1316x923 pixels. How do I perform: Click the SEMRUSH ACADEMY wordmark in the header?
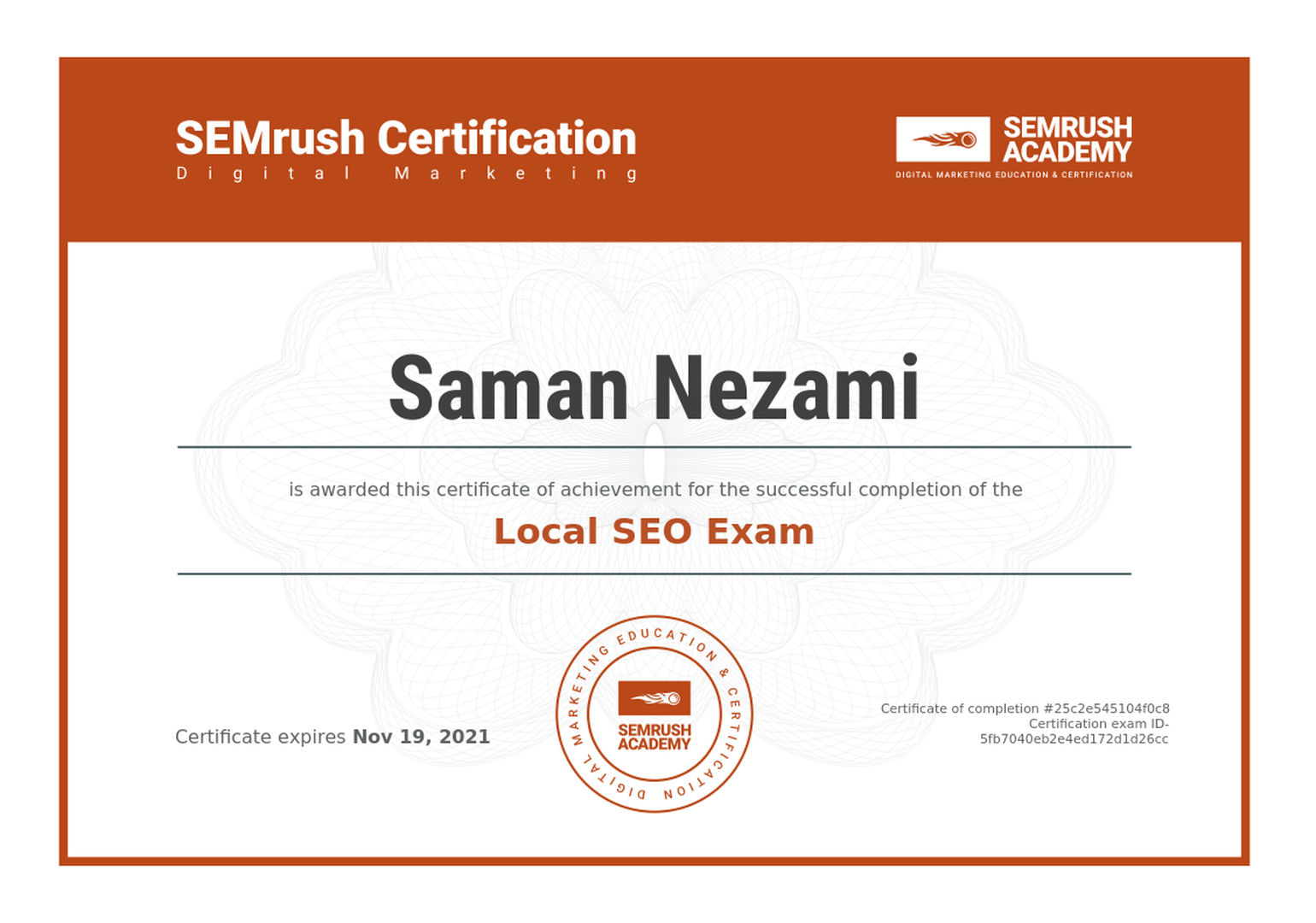click(1066, 140)
